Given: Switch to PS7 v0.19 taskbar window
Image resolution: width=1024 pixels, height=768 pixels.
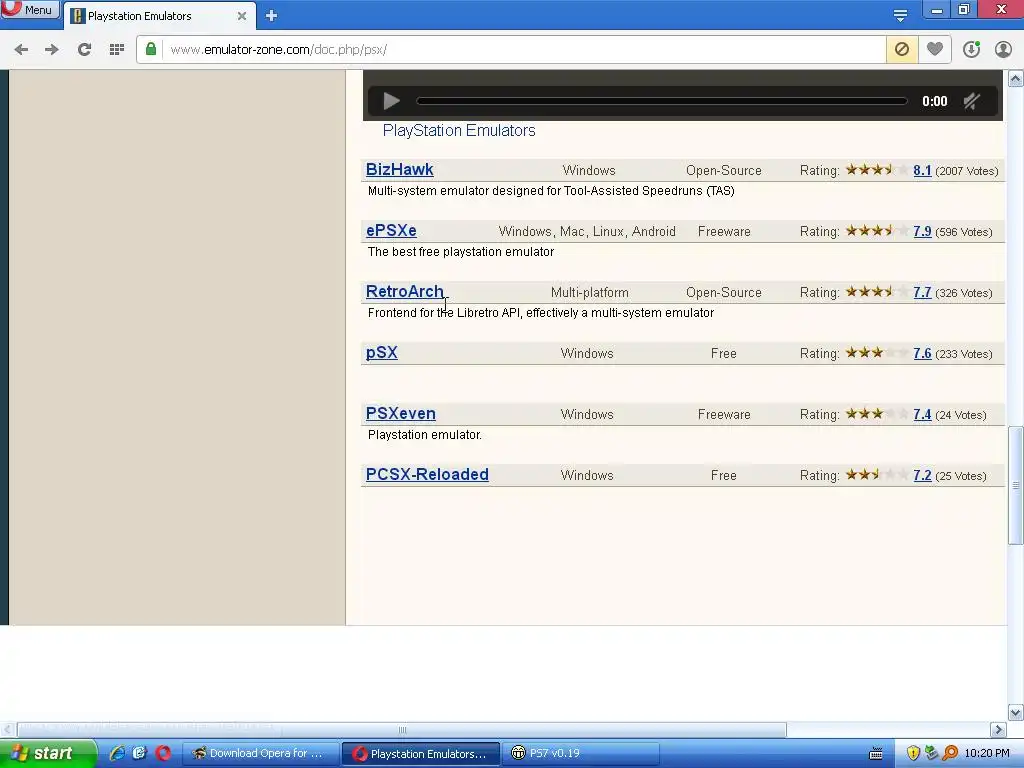Looking at the screenshot, I should 581,753.
